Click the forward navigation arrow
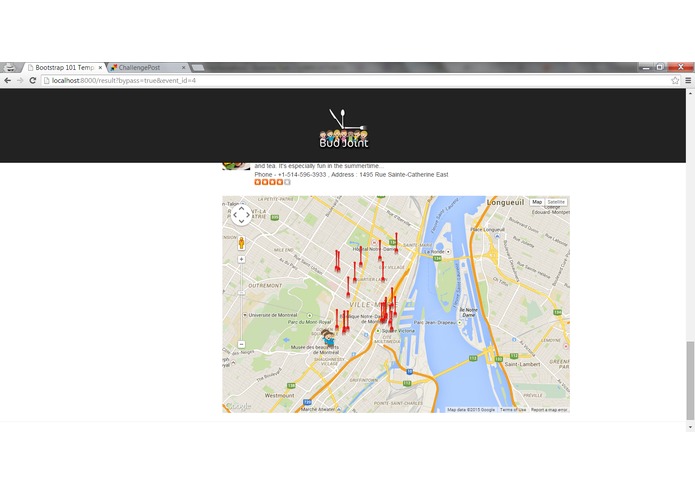Image resolution: width=695 pixels, height=494 pixels. point(20,81)
